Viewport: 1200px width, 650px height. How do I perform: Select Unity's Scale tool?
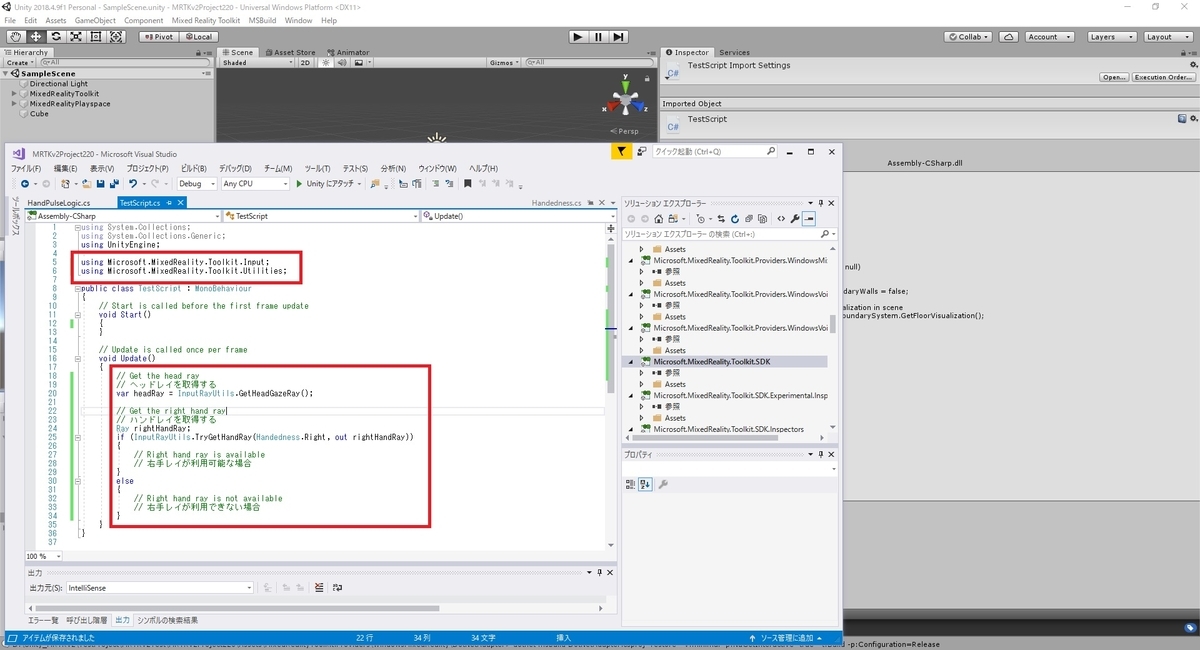pyautogui.click(x=75, y=37)
